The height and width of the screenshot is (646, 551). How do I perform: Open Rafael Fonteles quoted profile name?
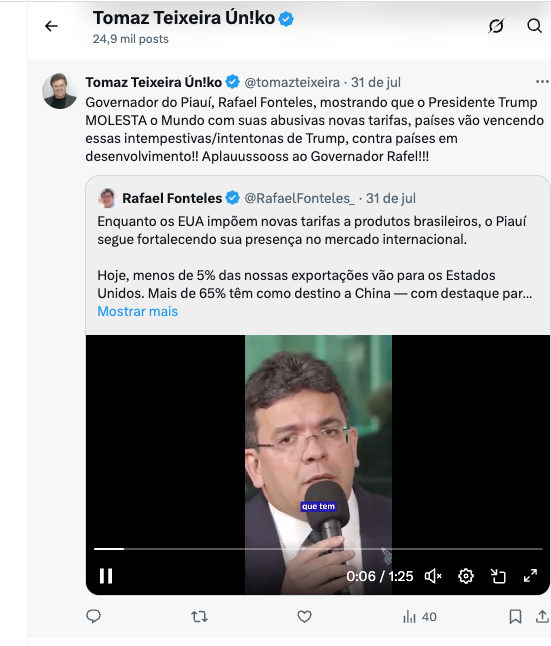[172, 199]
